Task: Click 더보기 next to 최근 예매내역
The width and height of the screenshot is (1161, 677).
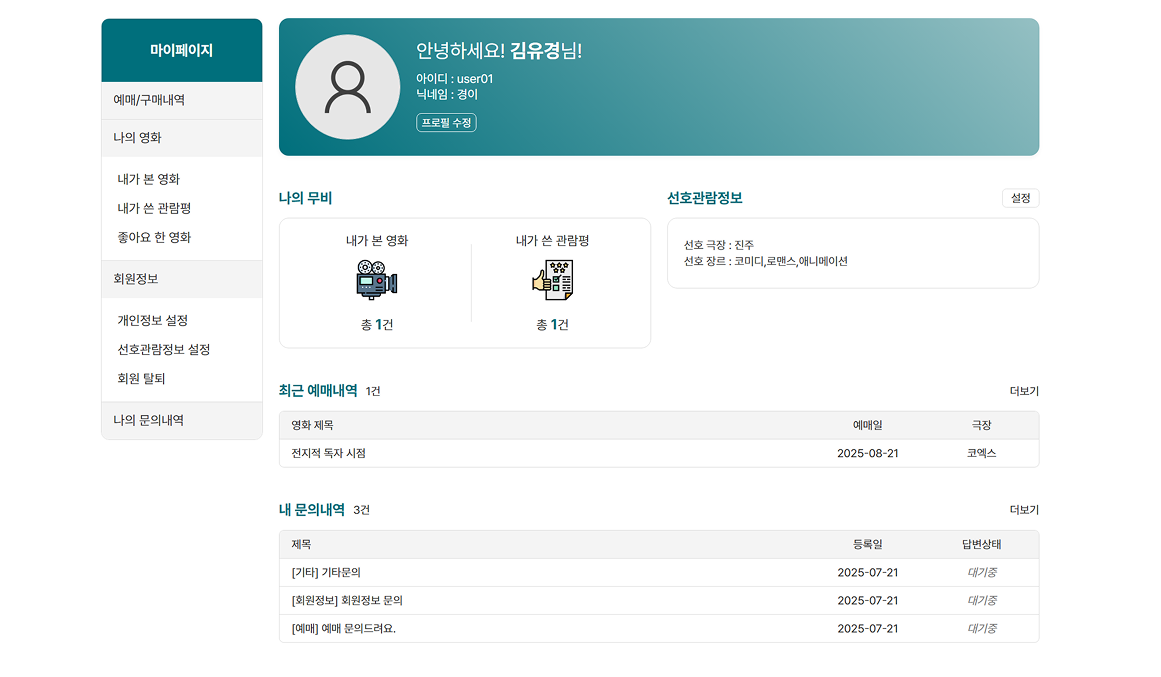Action: pos(1024,391)
